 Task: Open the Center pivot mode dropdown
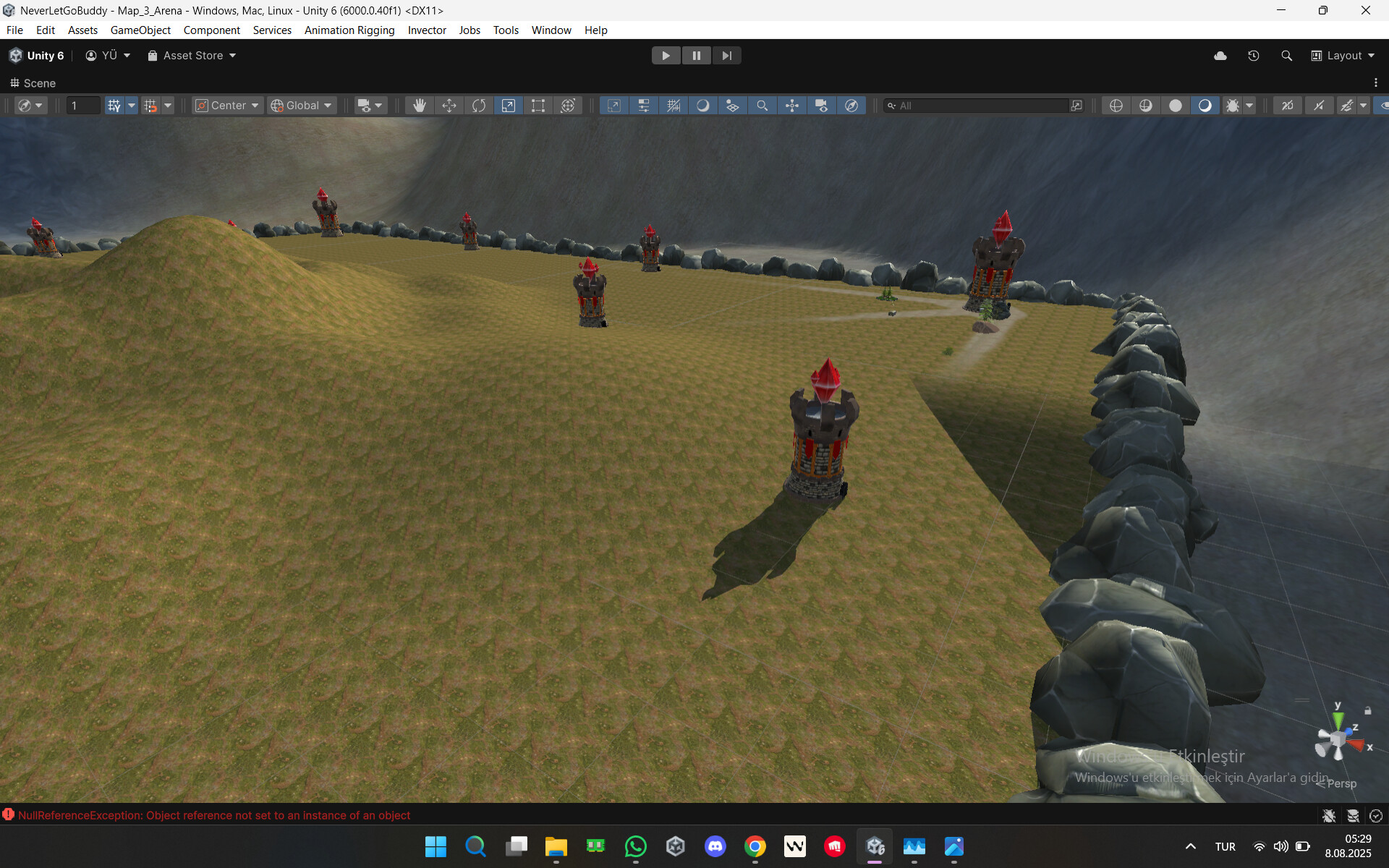[226, 105]
